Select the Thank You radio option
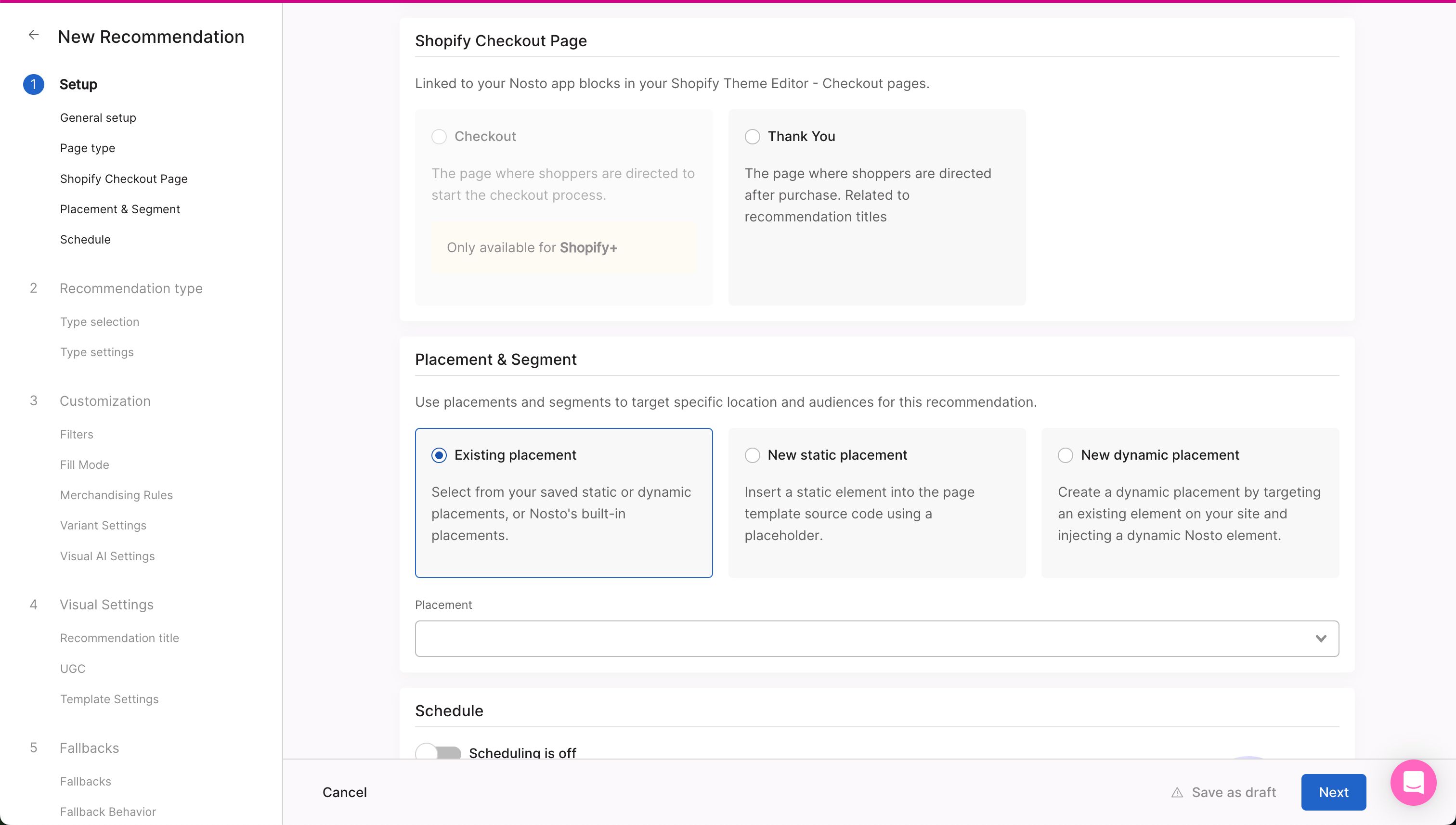 [x=752, y=137]
